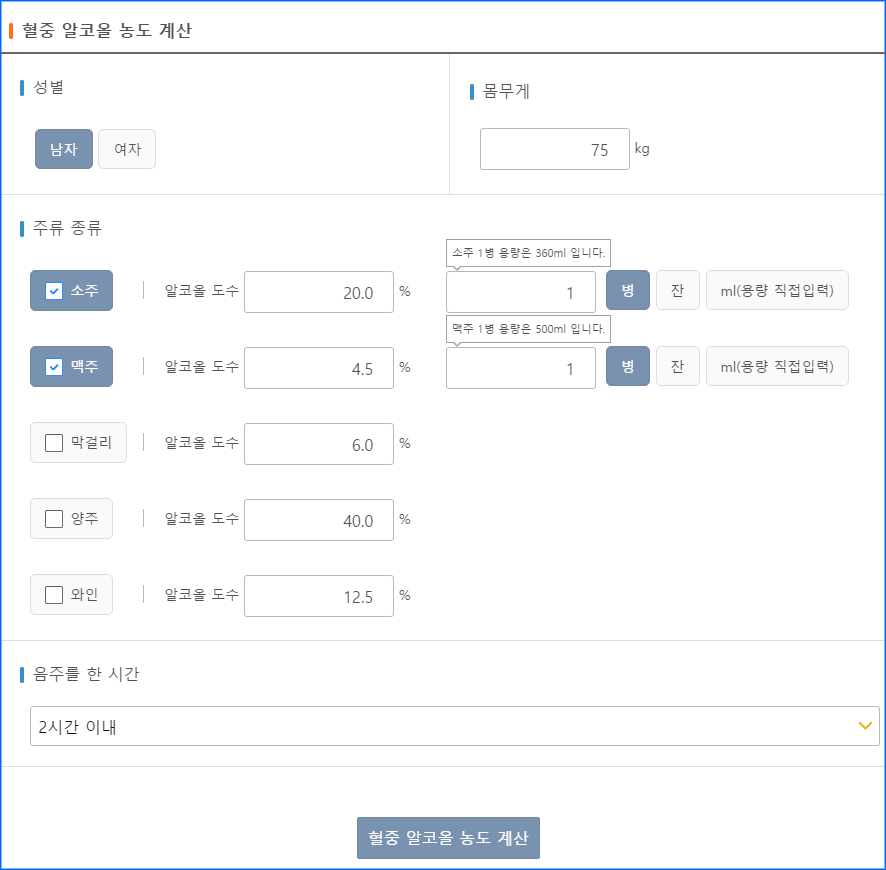Switch beer quantity unit to 잔

(x=678, y=366)
